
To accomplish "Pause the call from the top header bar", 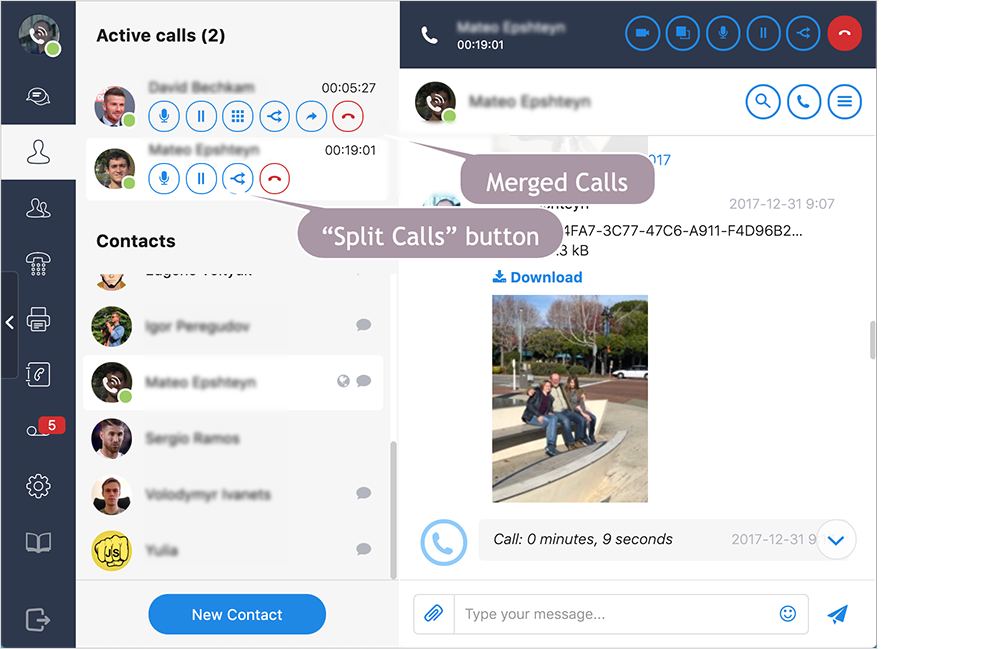I will point(763,33).
